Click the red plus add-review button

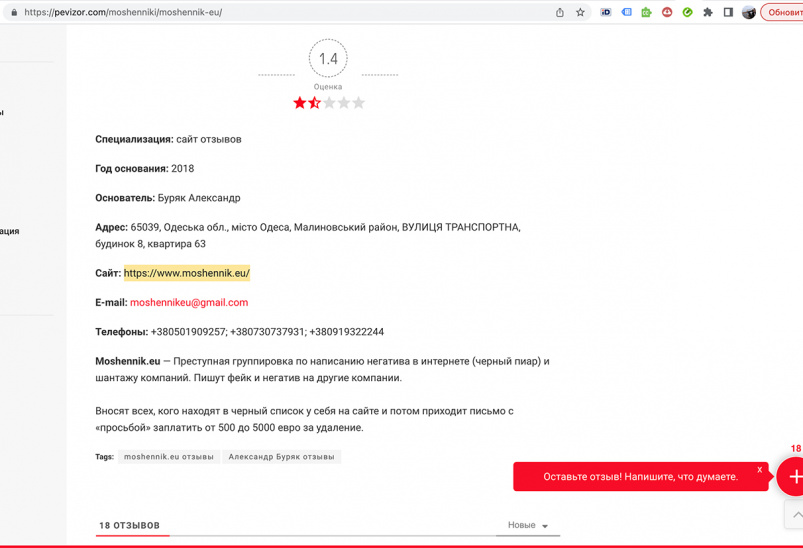791,477
